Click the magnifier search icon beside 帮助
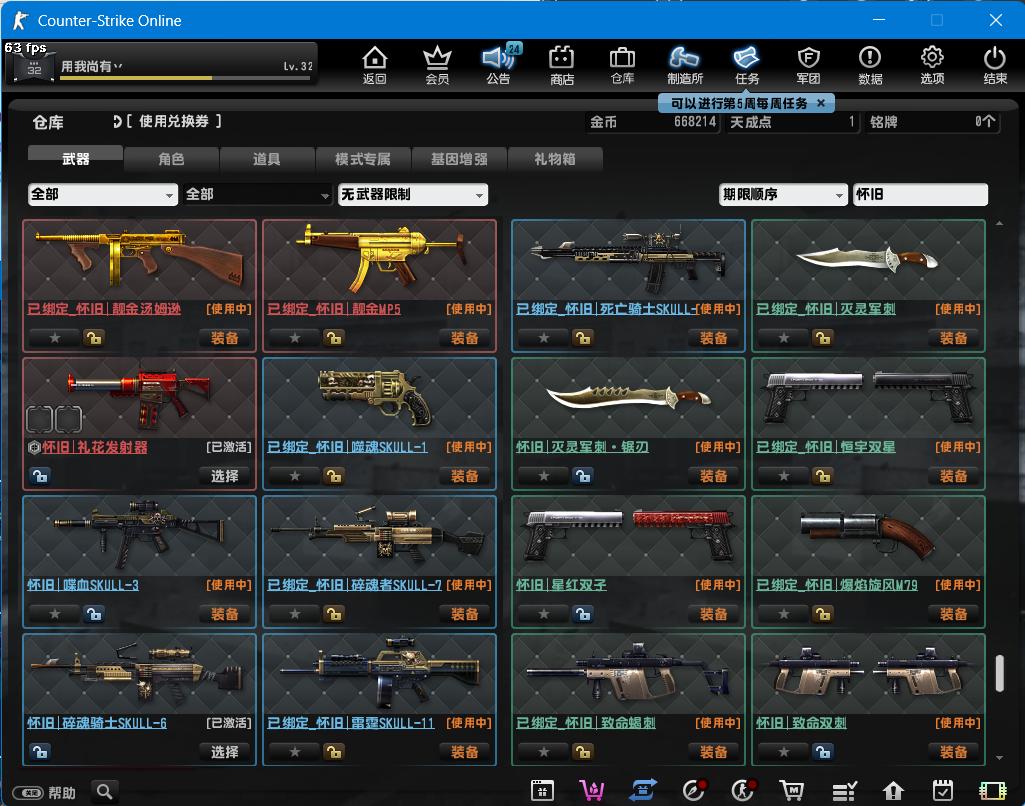The image size is (1025, 806). [105, 792]
